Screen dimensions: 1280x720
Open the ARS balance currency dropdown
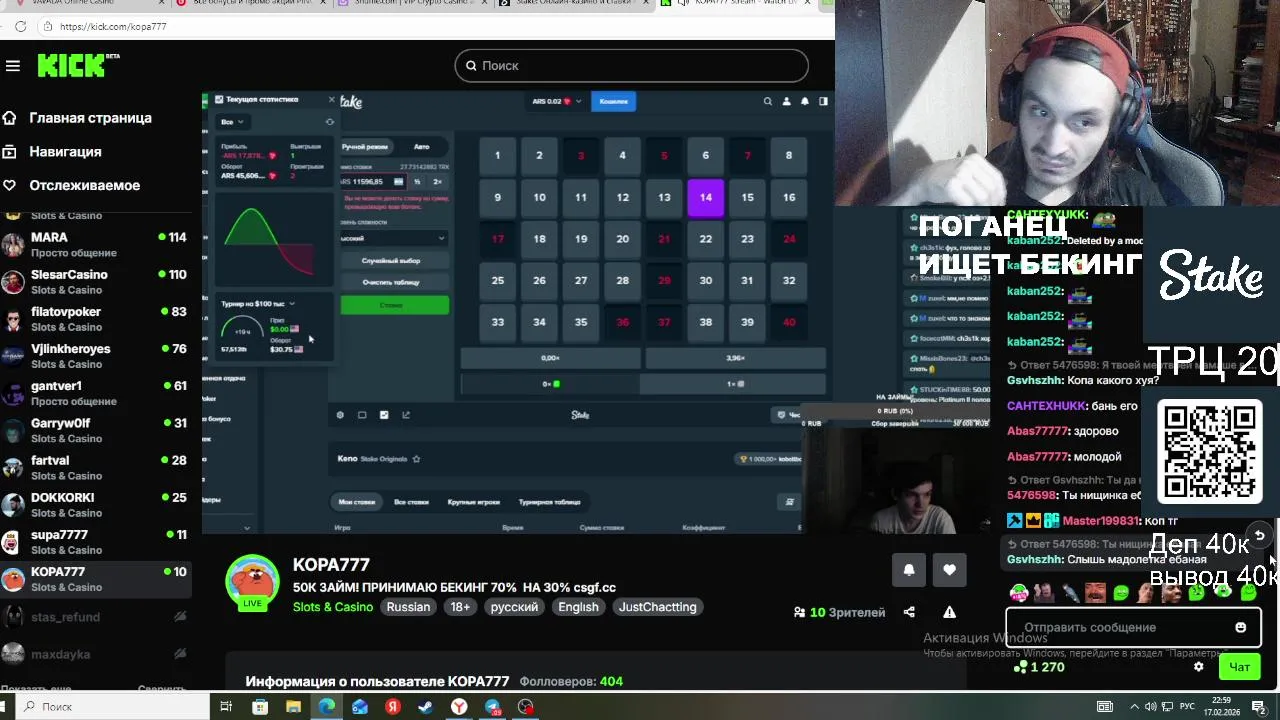point(557,101)
